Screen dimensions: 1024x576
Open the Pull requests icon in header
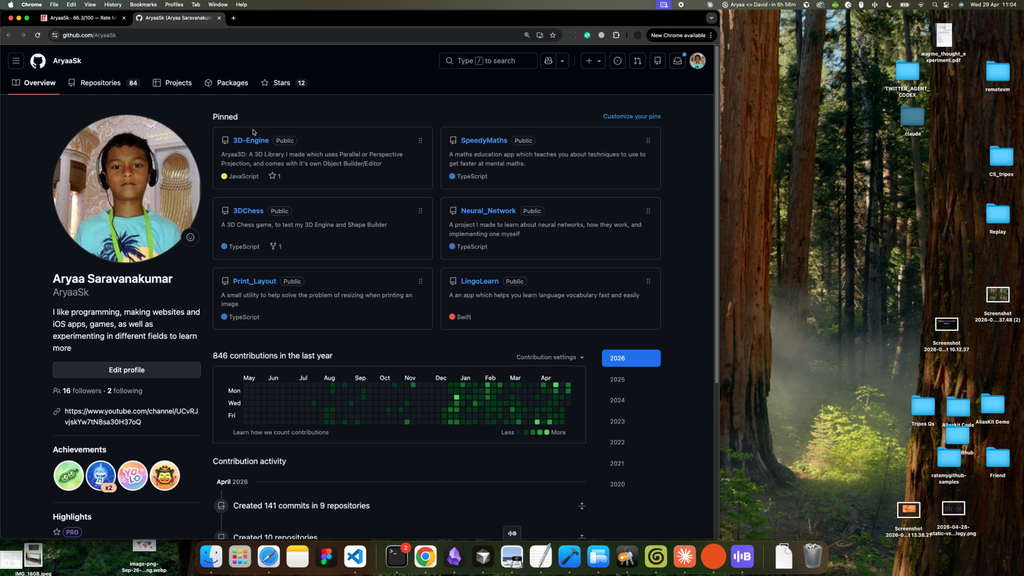[x=637, y=61]
